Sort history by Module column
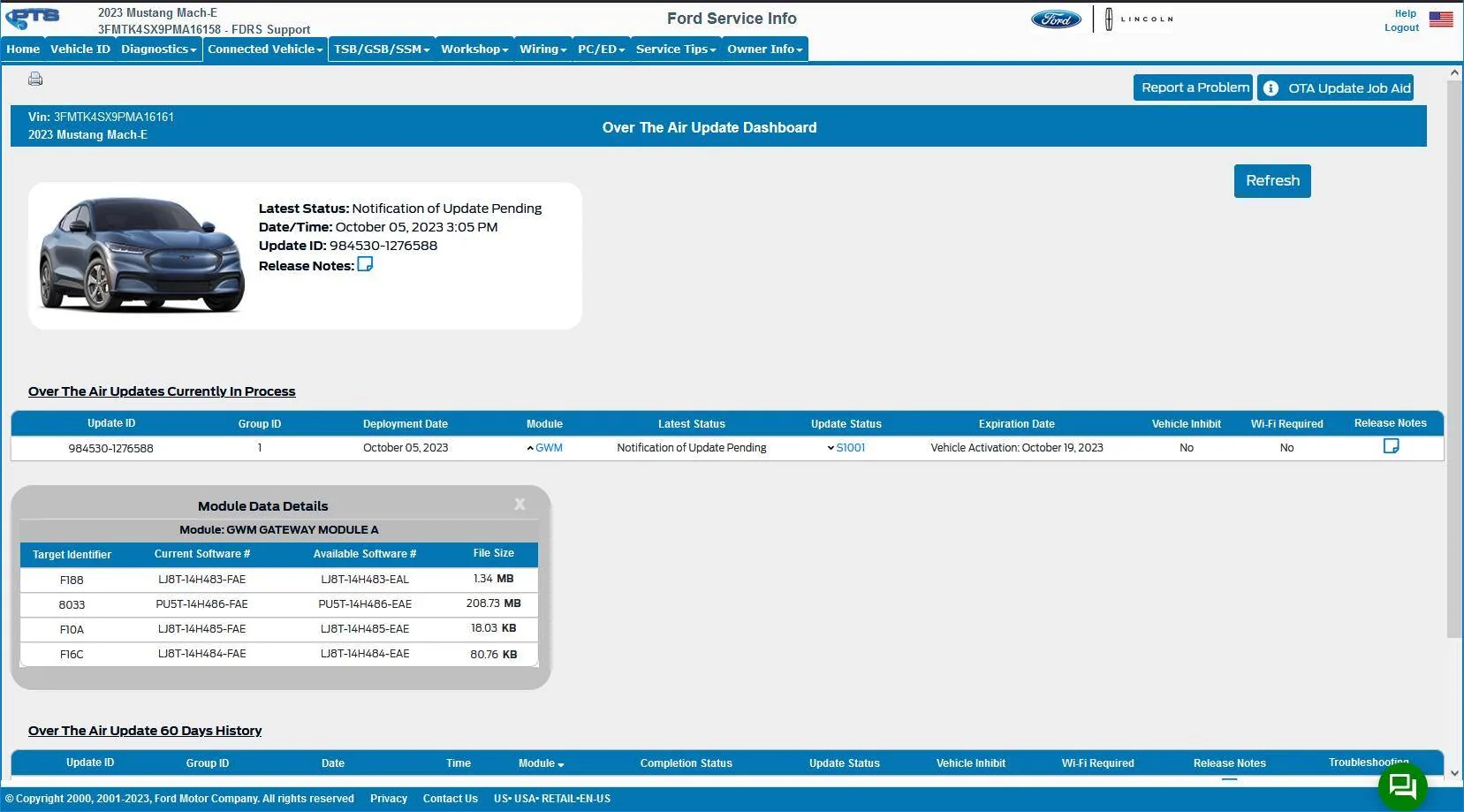This screenshot has height=812, width=1464. pos(542,763)
